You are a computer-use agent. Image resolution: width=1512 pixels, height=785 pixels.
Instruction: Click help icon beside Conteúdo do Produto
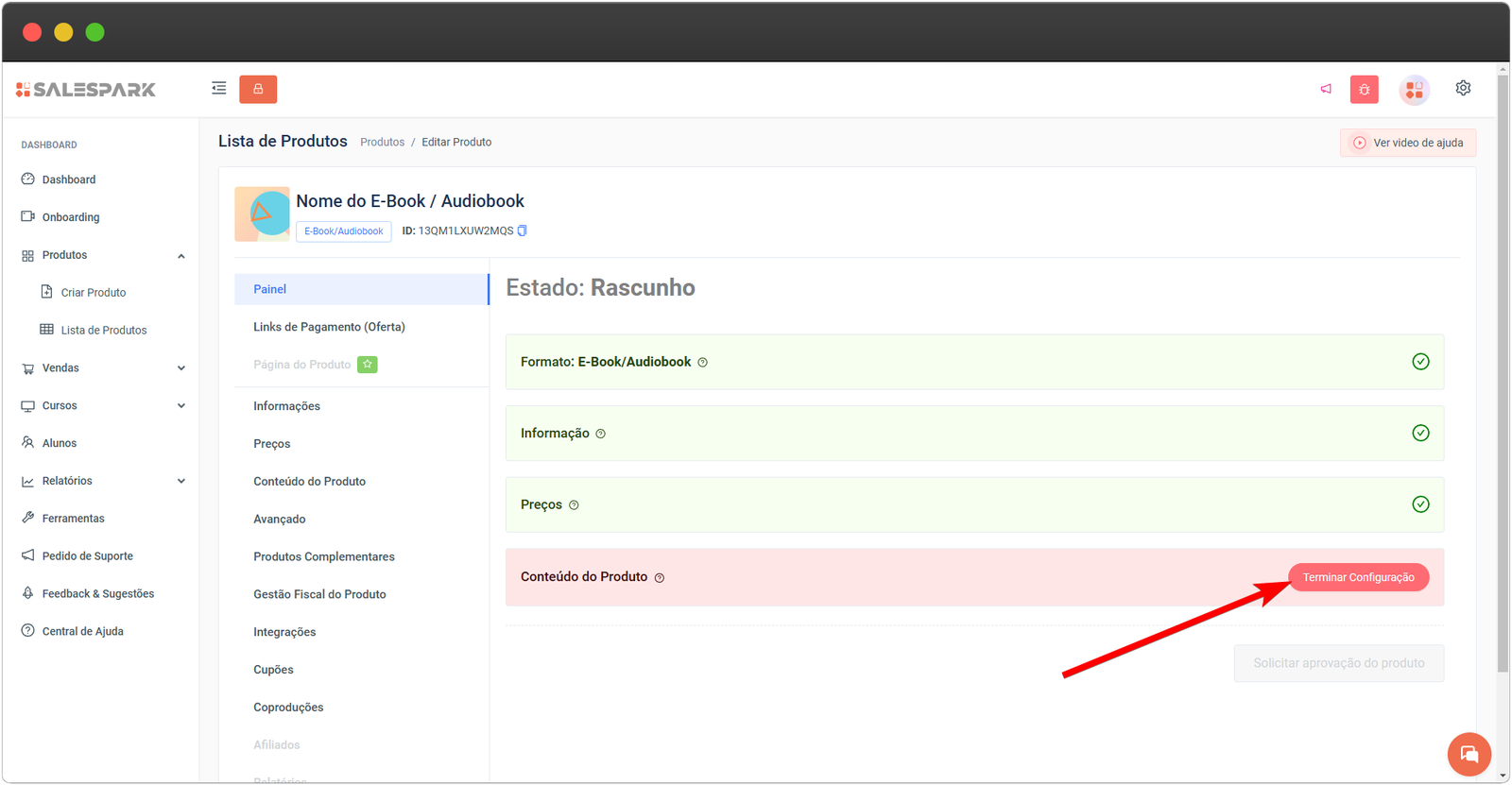(660, 578)
